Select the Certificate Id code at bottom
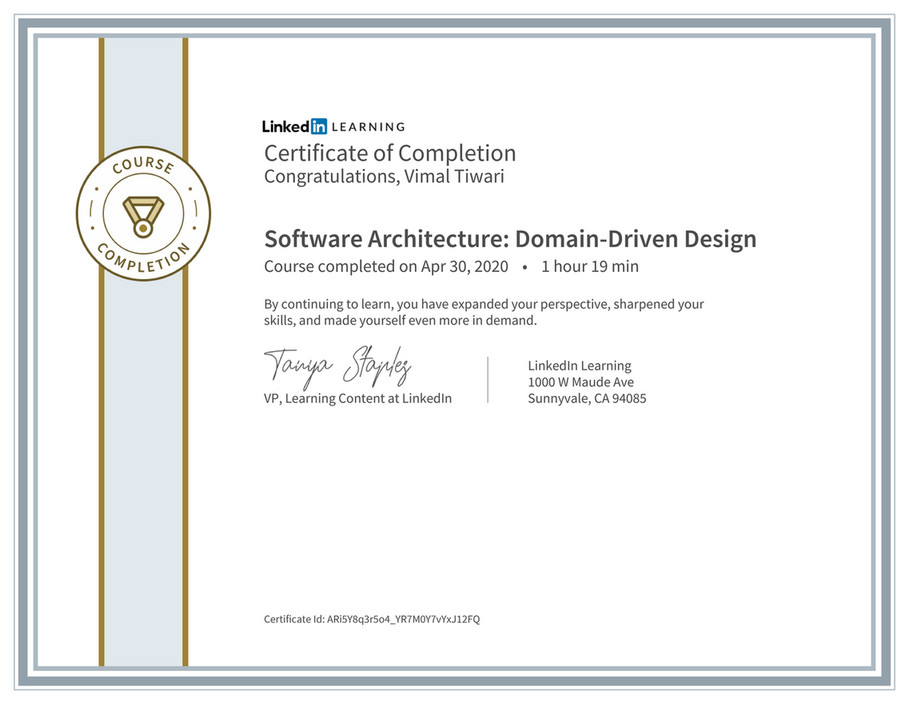 (403, 619)
